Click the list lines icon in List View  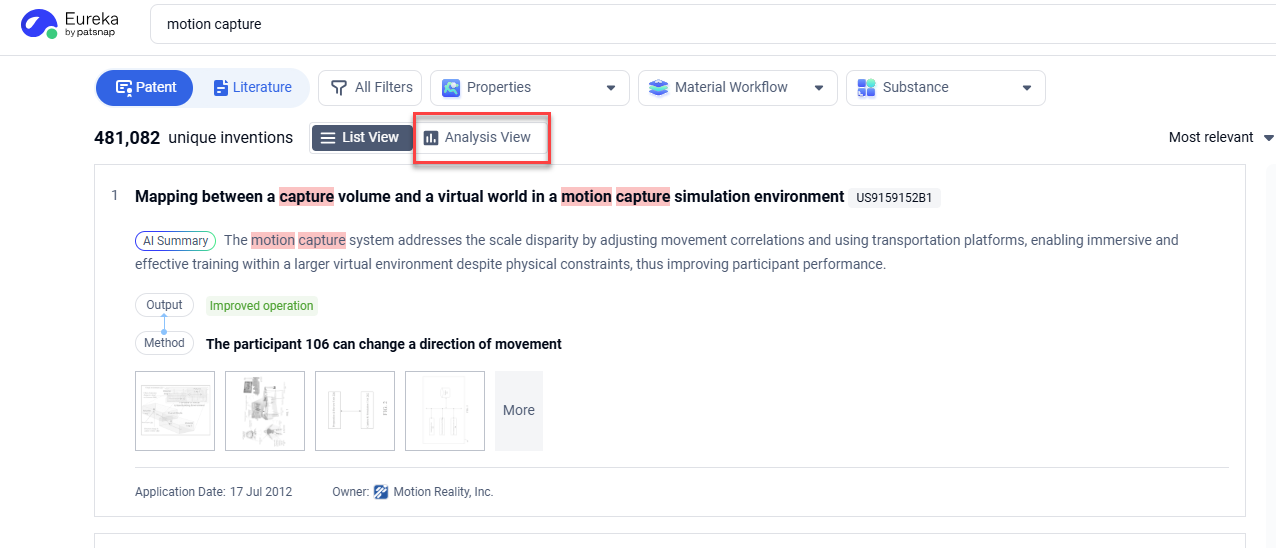[x=328, y=138]
